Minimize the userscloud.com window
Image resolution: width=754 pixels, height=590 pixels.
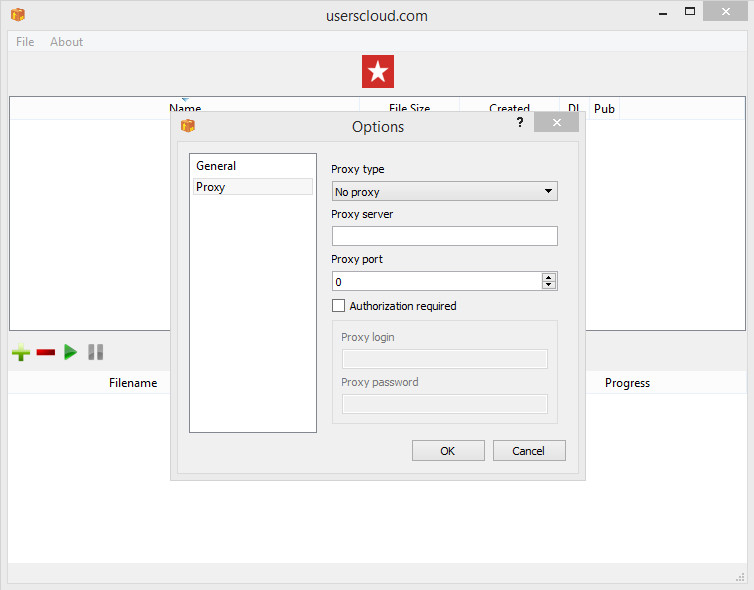pos(663,13)
